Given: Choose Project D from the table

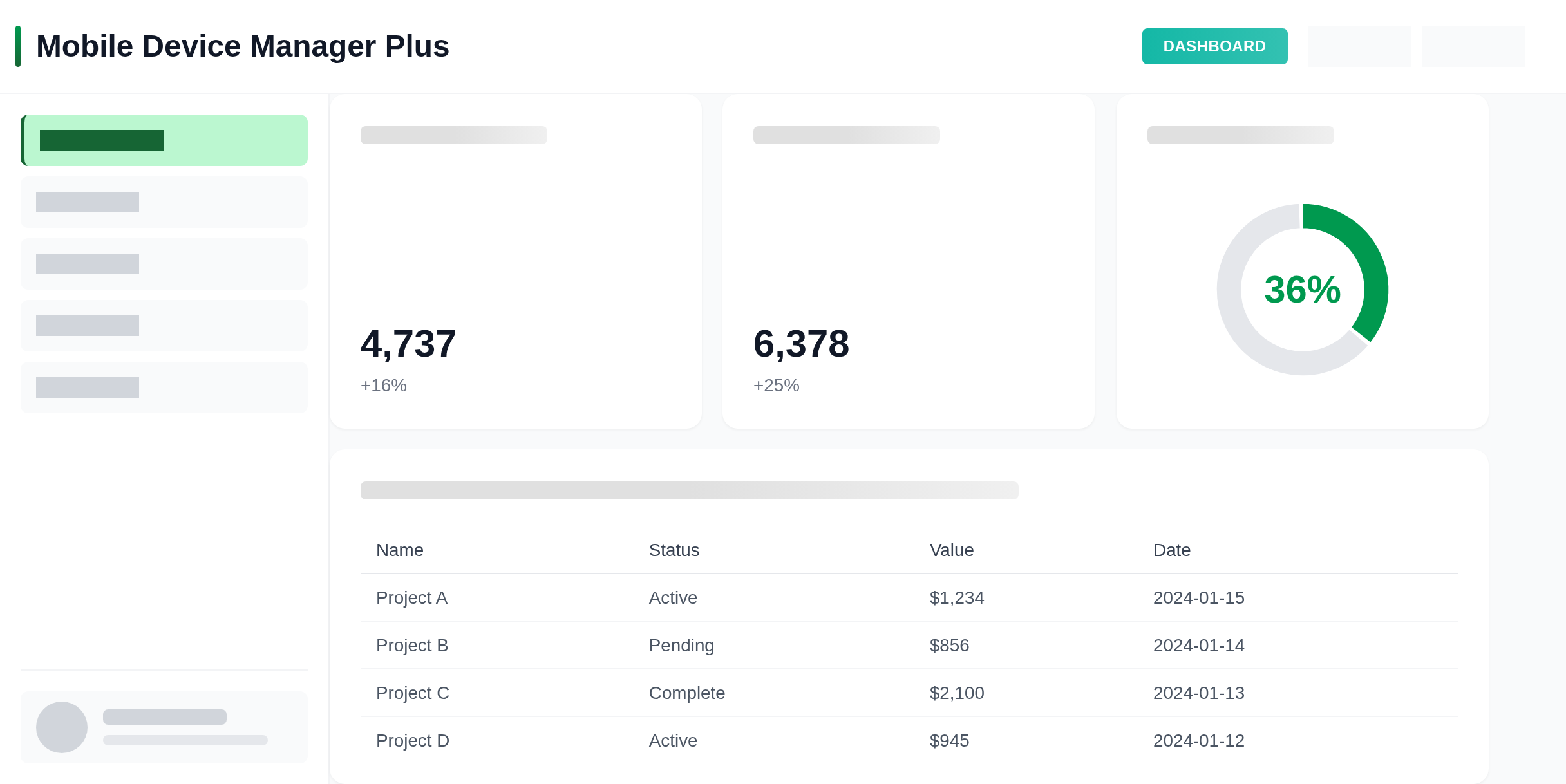Looking at the screenshot, I should pos(413,741).
